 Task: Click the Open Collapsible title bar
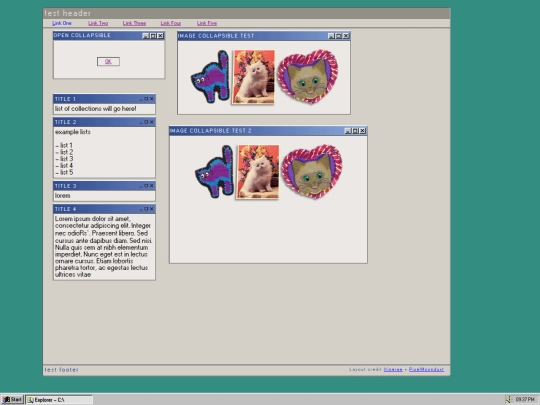109,35
